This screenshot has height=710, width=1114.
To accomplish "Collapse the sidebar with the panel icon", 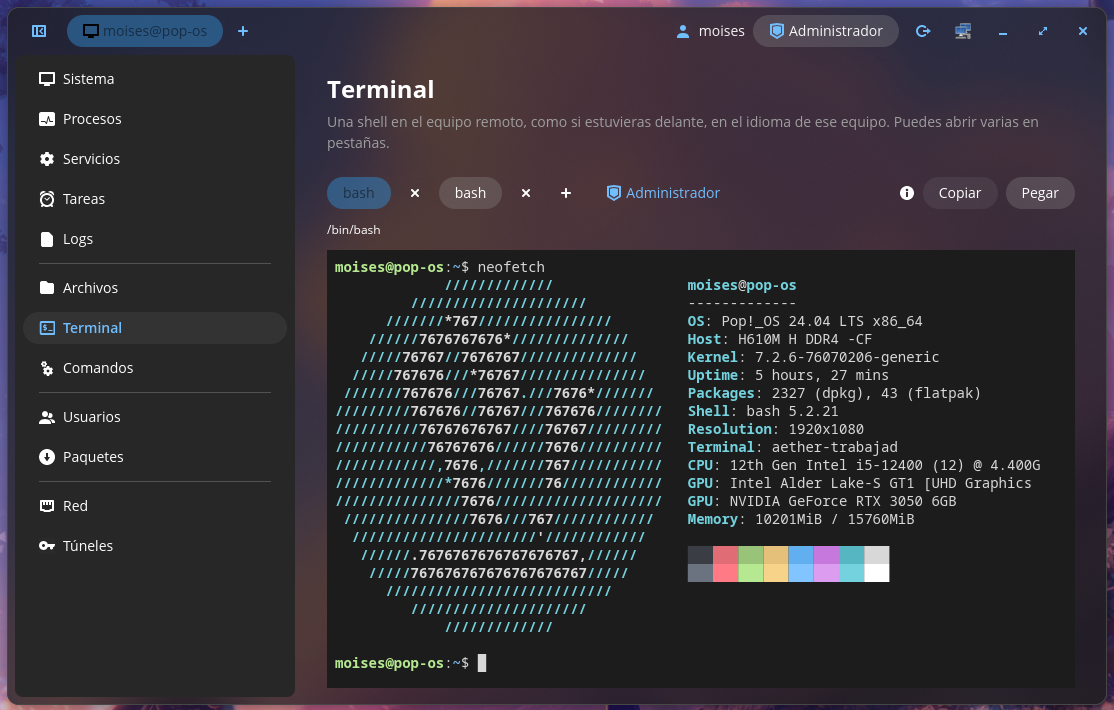I will (x=39, y=31).
